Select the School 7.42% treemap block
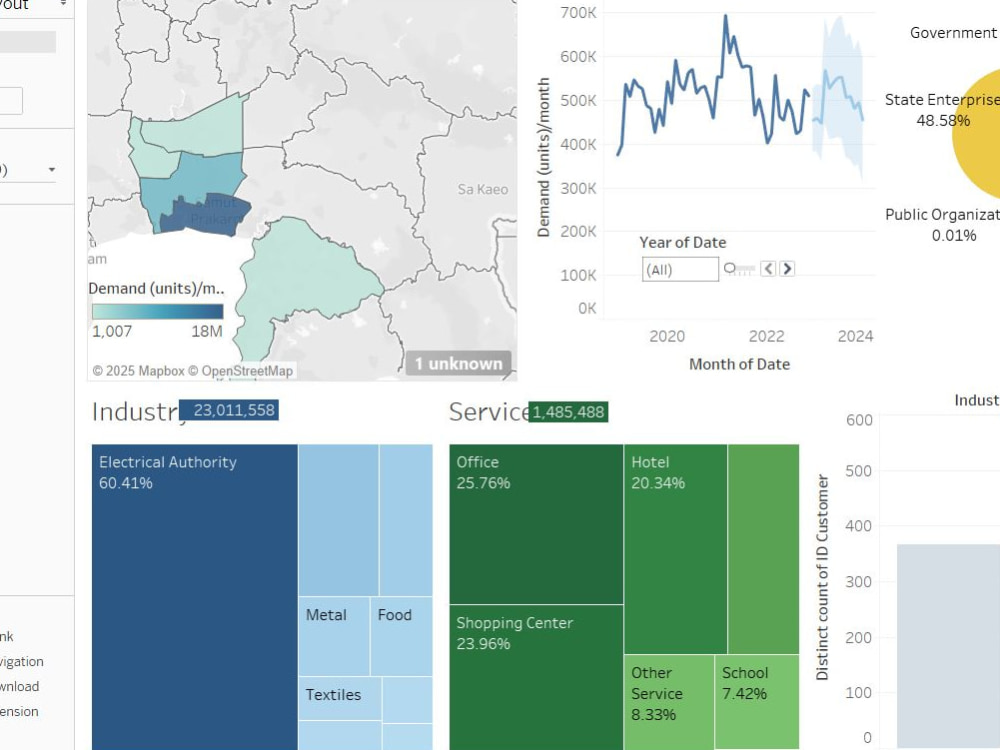The height and width of the screenshot is (750, 1000). pyautogui.click(x=757, y=702)
